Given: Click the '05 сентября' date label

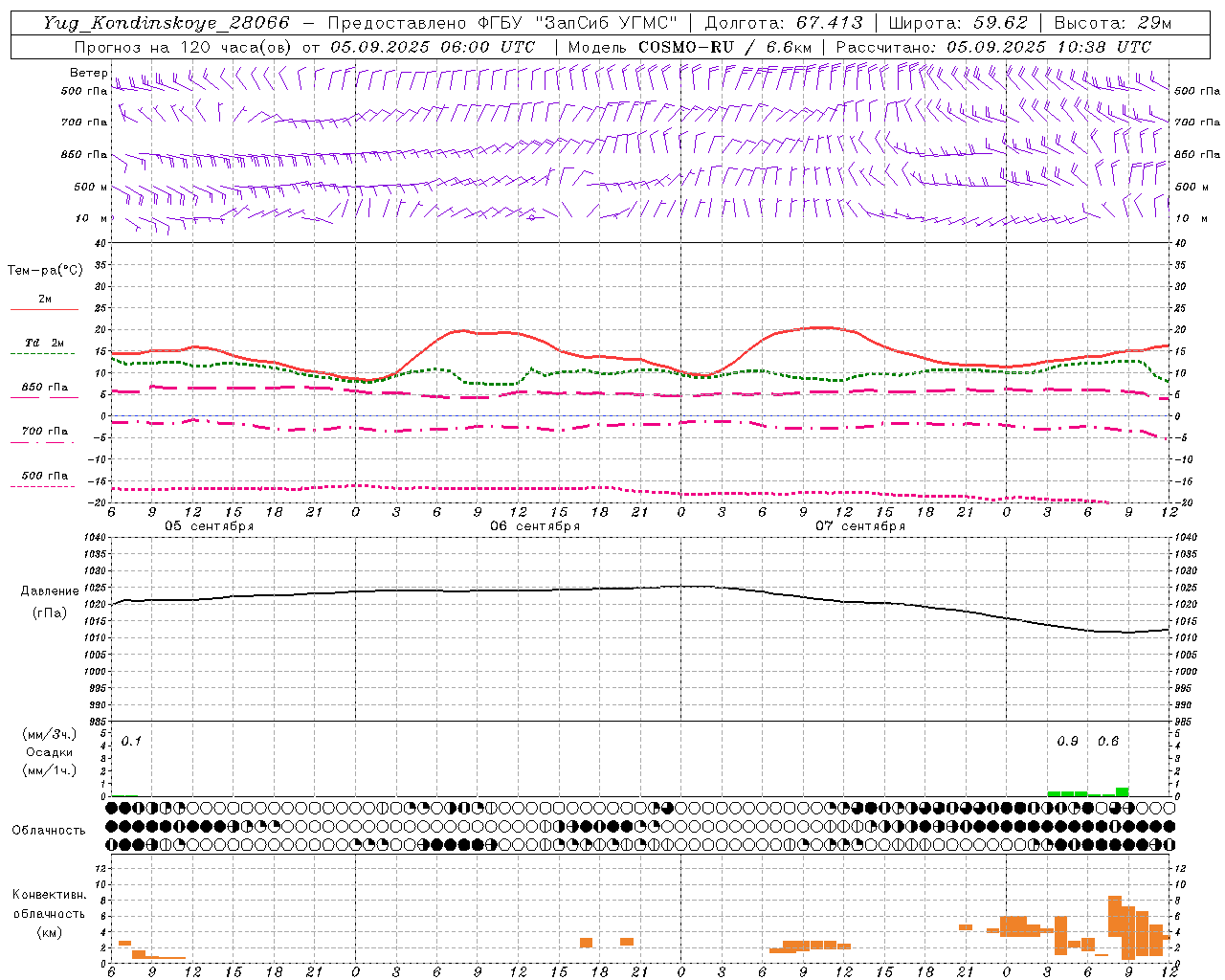Looking at the screenshot, I should click(x=210, y=526).
